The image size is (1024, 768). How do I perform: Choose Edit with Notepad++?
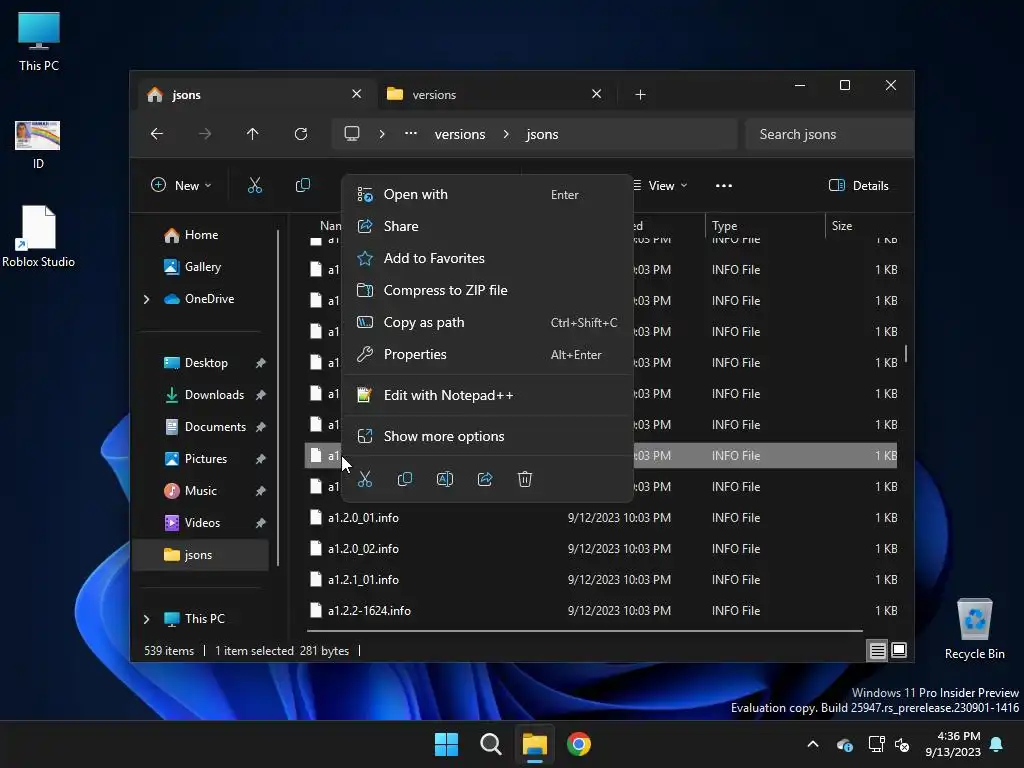(x=487, y=396)
